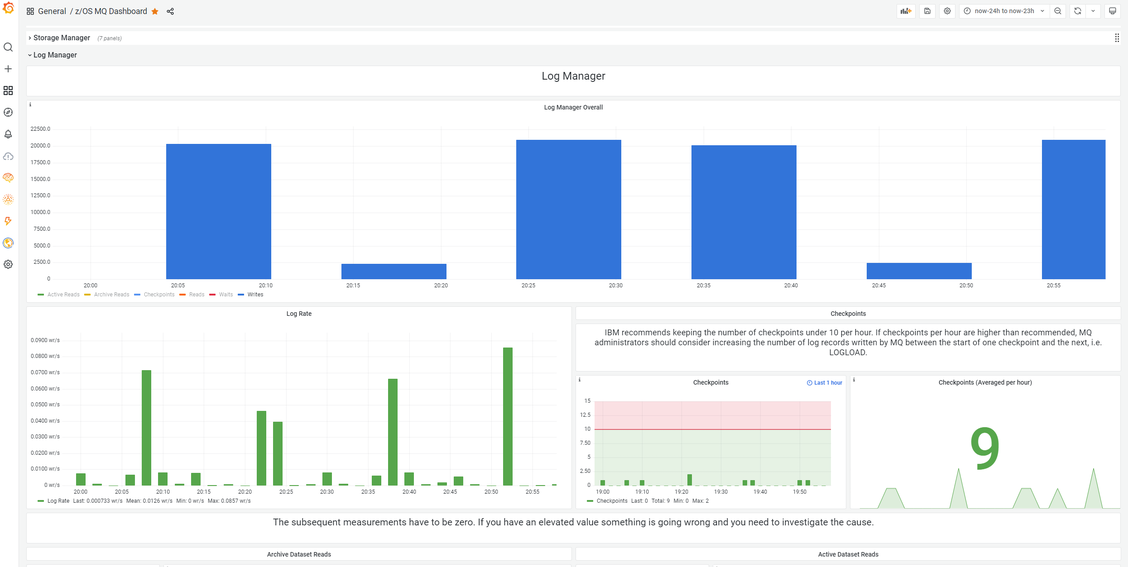This screenshot has width=1128, height=567.
Task: Open the refresh interval dropdown arrow
Action: coord(1093,11)
